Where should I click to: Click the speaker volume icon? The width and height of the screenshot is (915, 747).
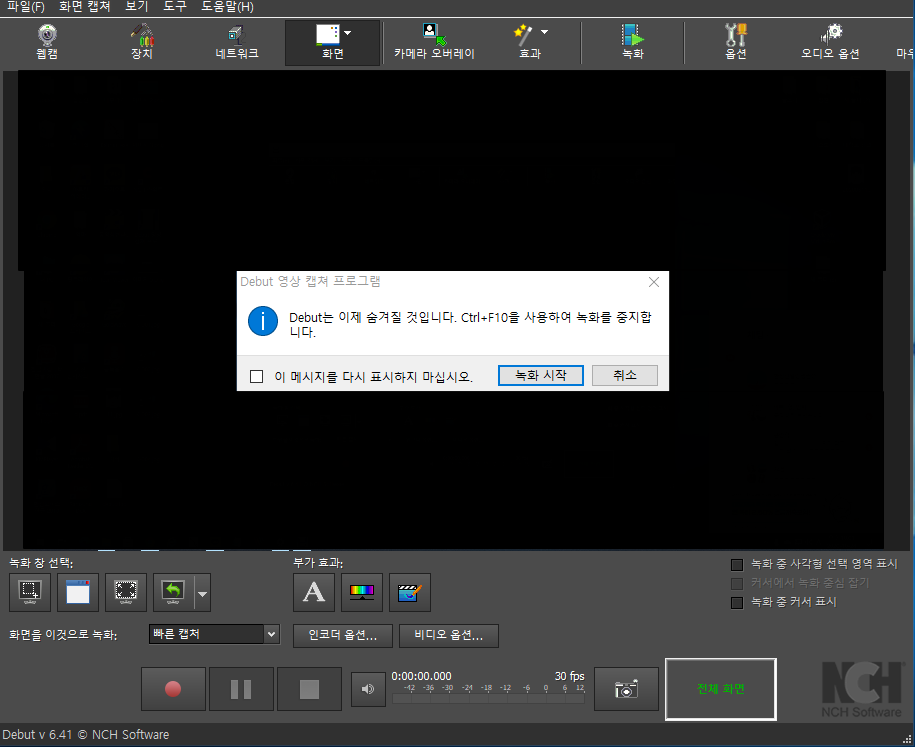click(368, 689)
